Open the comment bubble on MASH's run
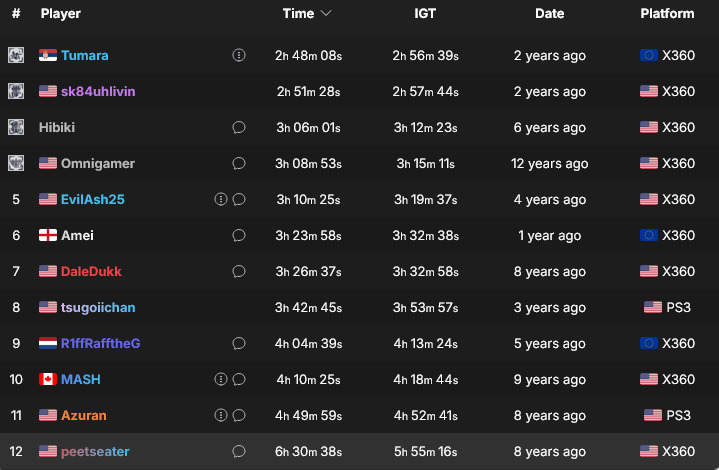Image resolution: width=719 pixels, height=470 pixels. click(x=238, y=379)
